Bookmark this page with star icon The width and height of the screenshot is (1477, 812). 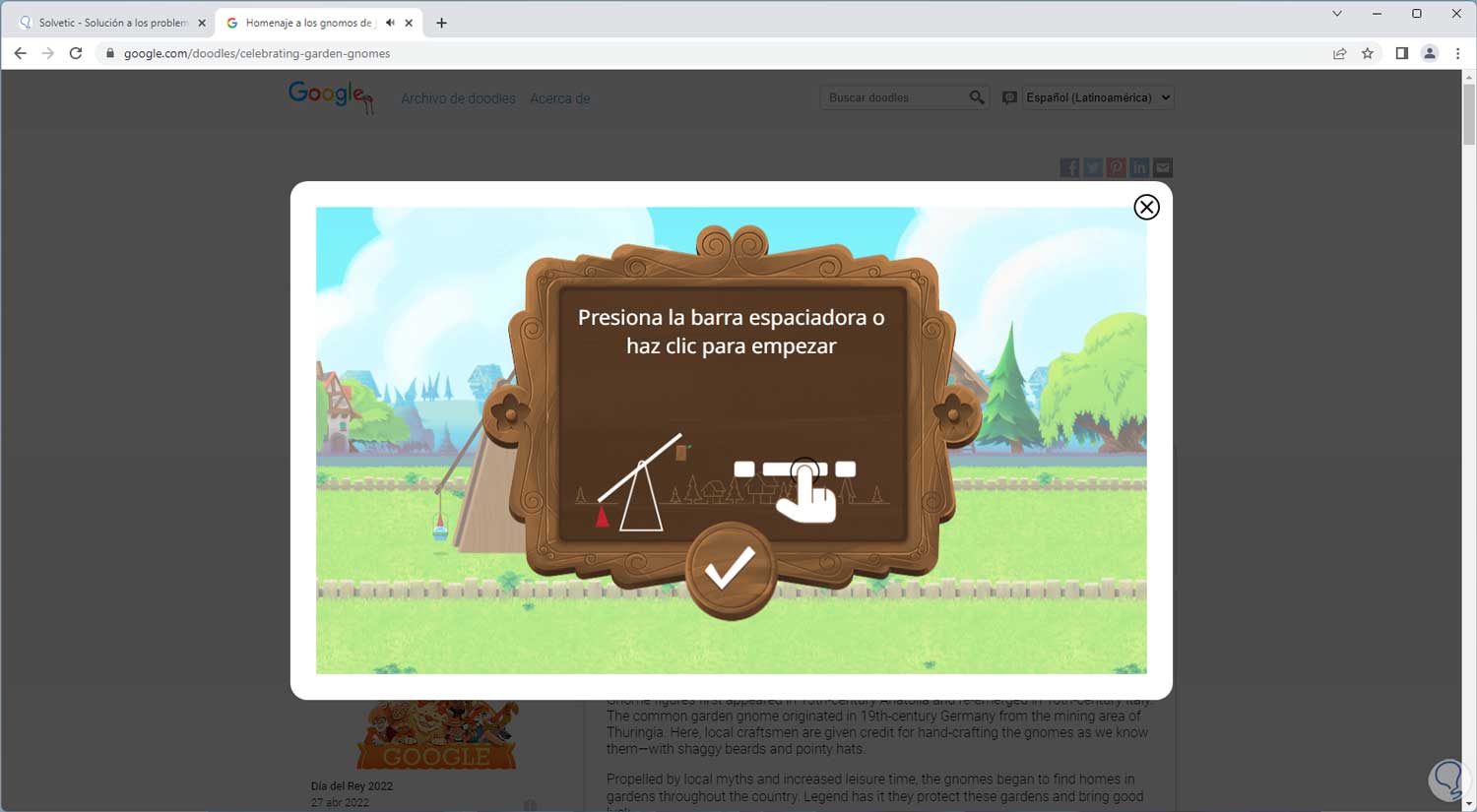[x=1368, y=53]
